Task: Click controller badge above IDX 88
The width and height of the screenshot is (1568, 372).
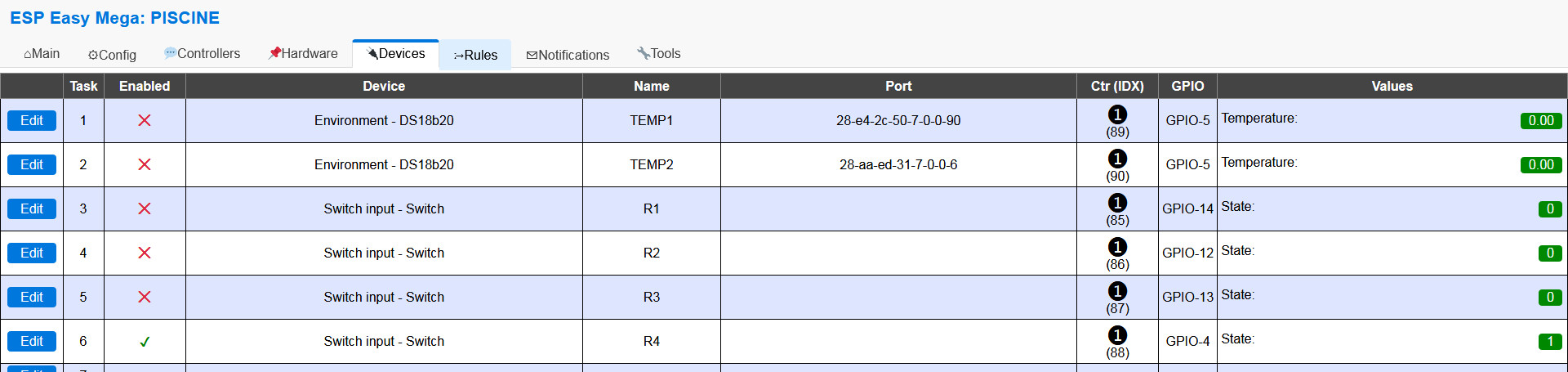Action: [1117, 335]
